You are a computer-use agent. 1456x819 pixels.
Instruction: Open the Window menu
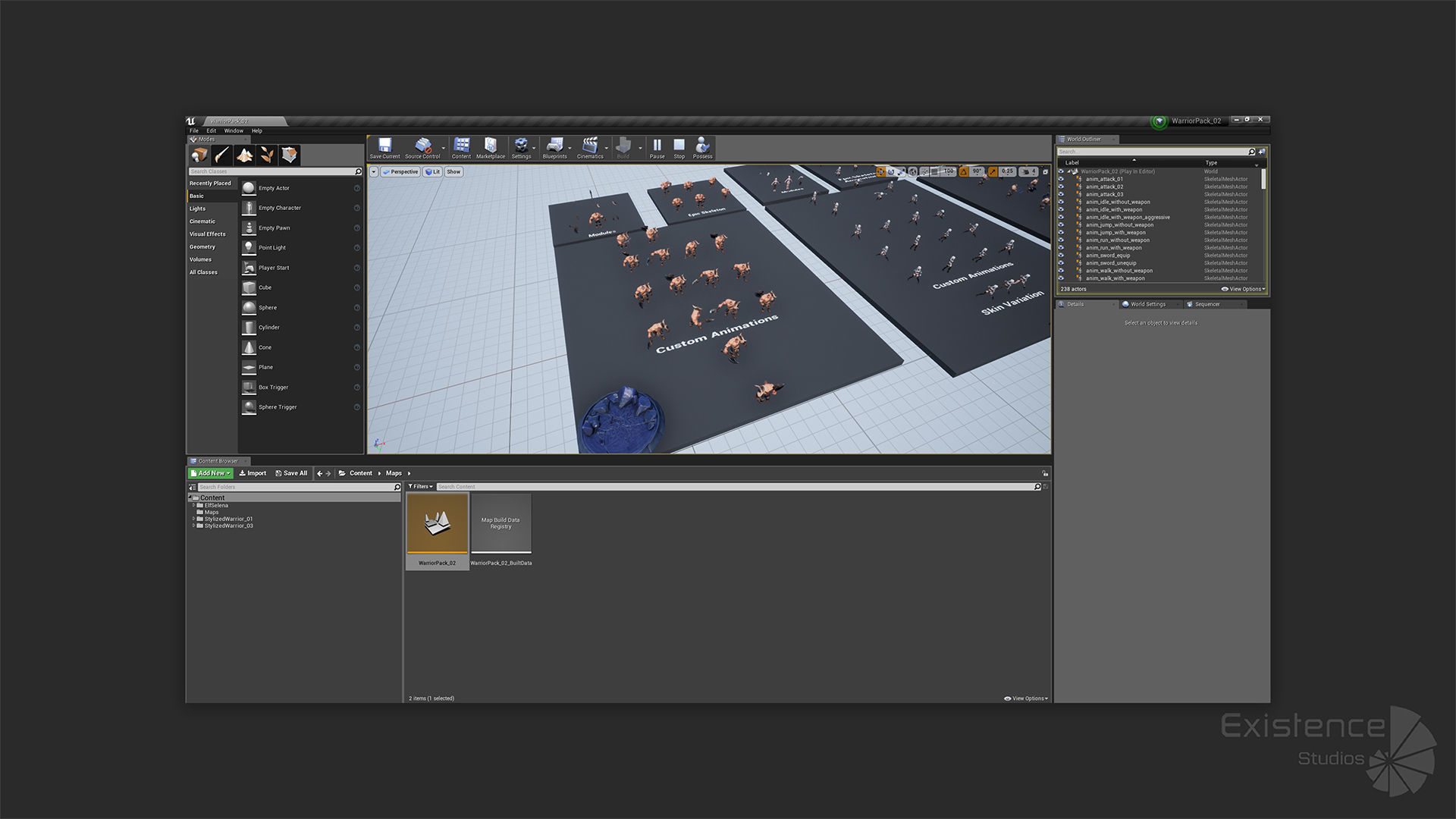(x=234, y=130)
